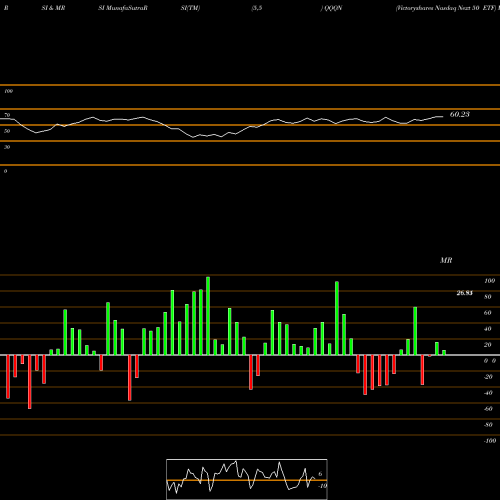Click the RSI axis label 70

[7, 115]
